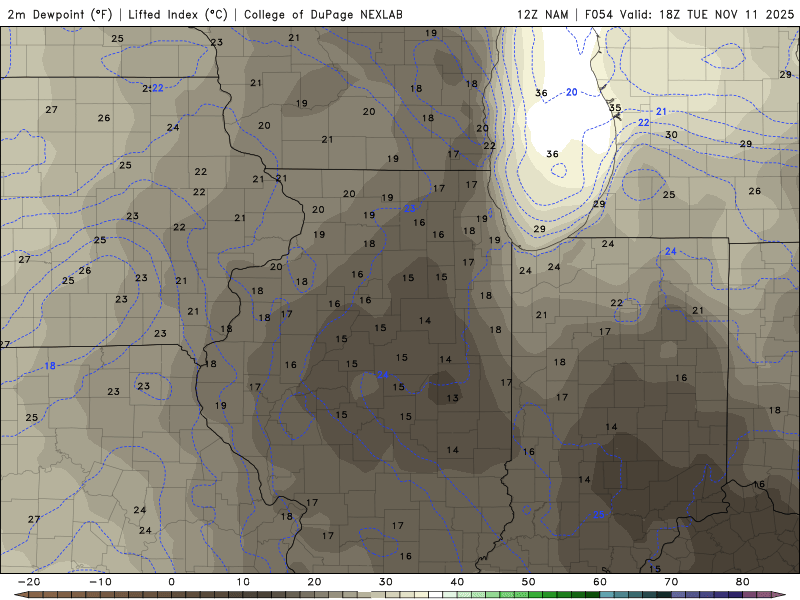The width and height of the screenshot is (800, 600).
Task: Click the blue '20' contour label over Lake Michigan
Action: 571,92
